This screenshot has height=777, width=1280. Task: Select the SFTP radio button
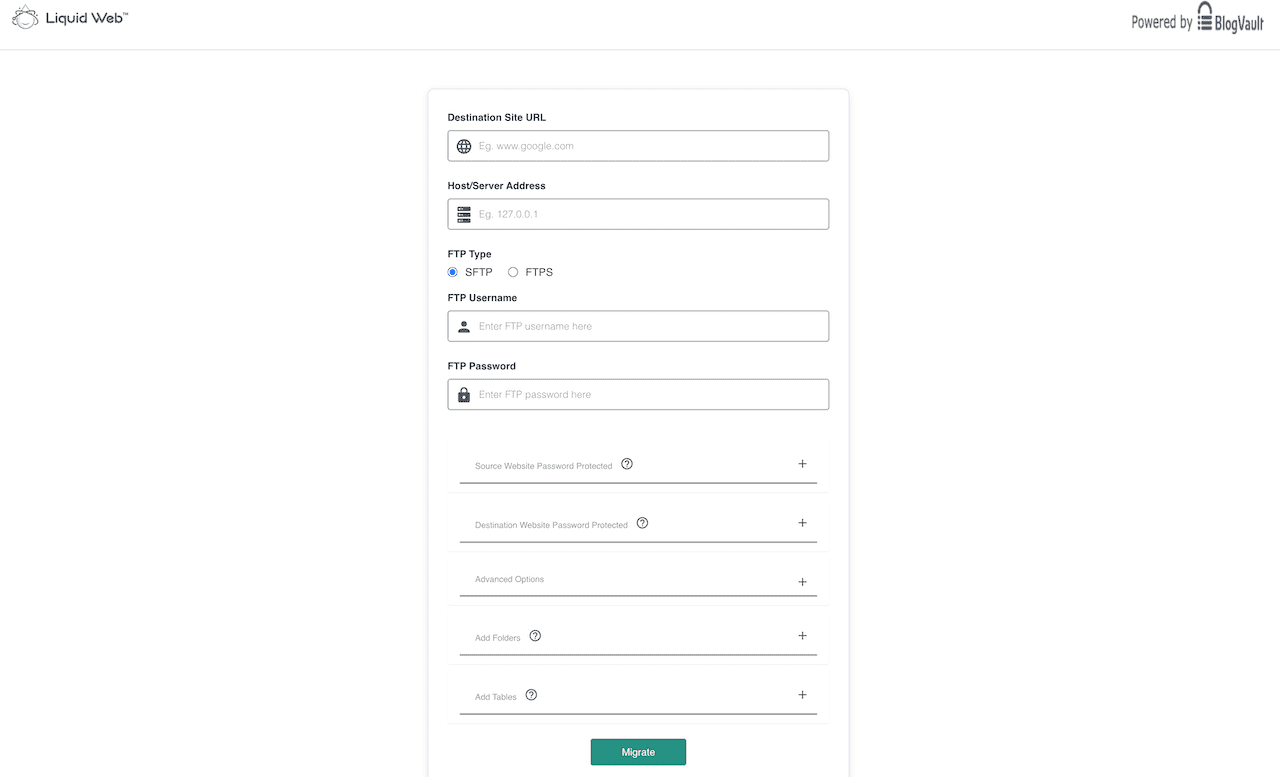pos(452,271)
